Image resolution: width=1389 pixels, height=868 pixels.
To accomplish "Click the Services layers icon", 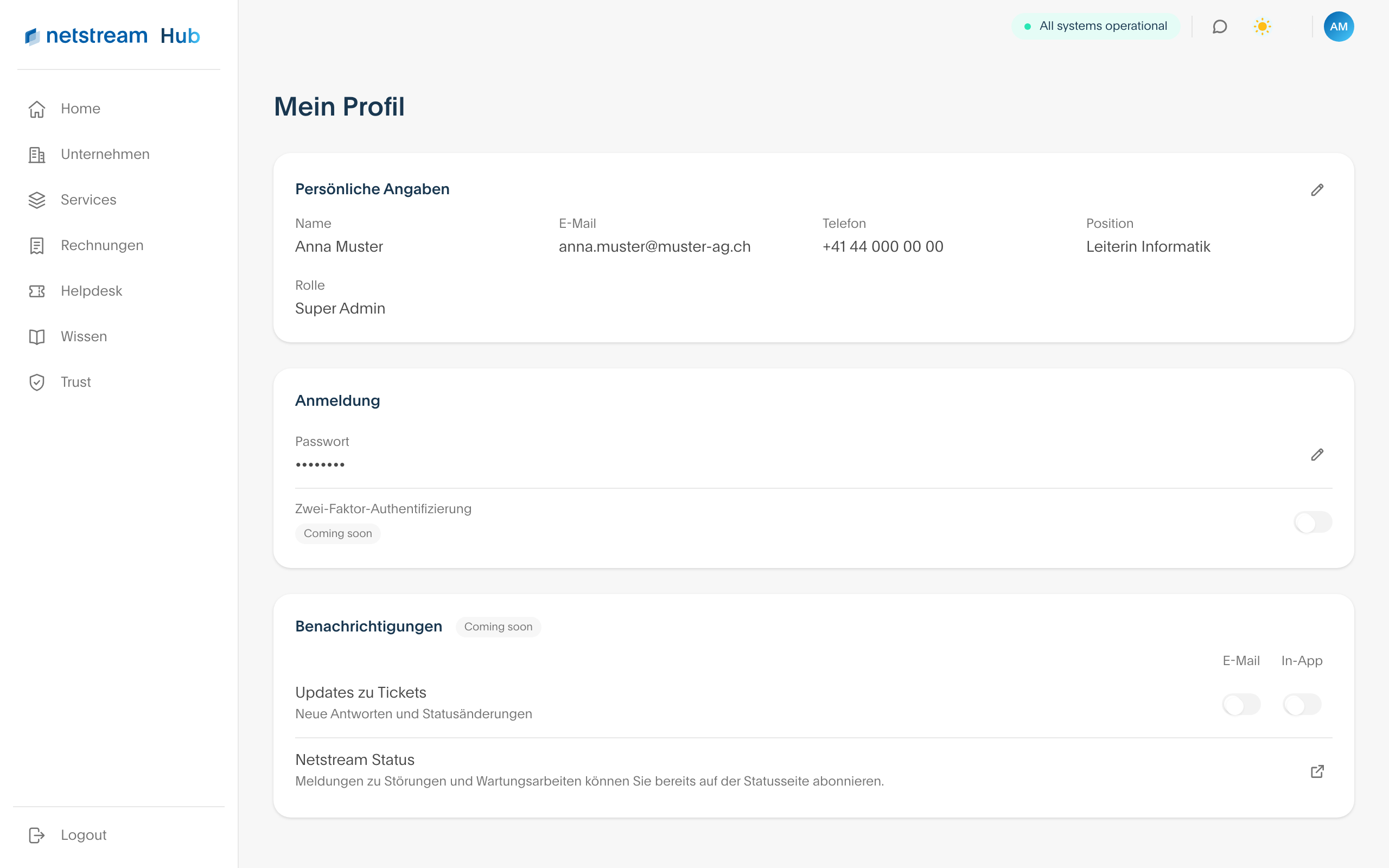I will point(37,200).
